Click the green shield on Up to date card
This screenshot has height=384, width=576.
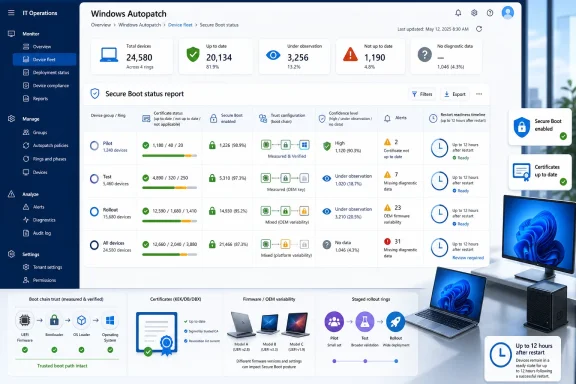[193, 54]
